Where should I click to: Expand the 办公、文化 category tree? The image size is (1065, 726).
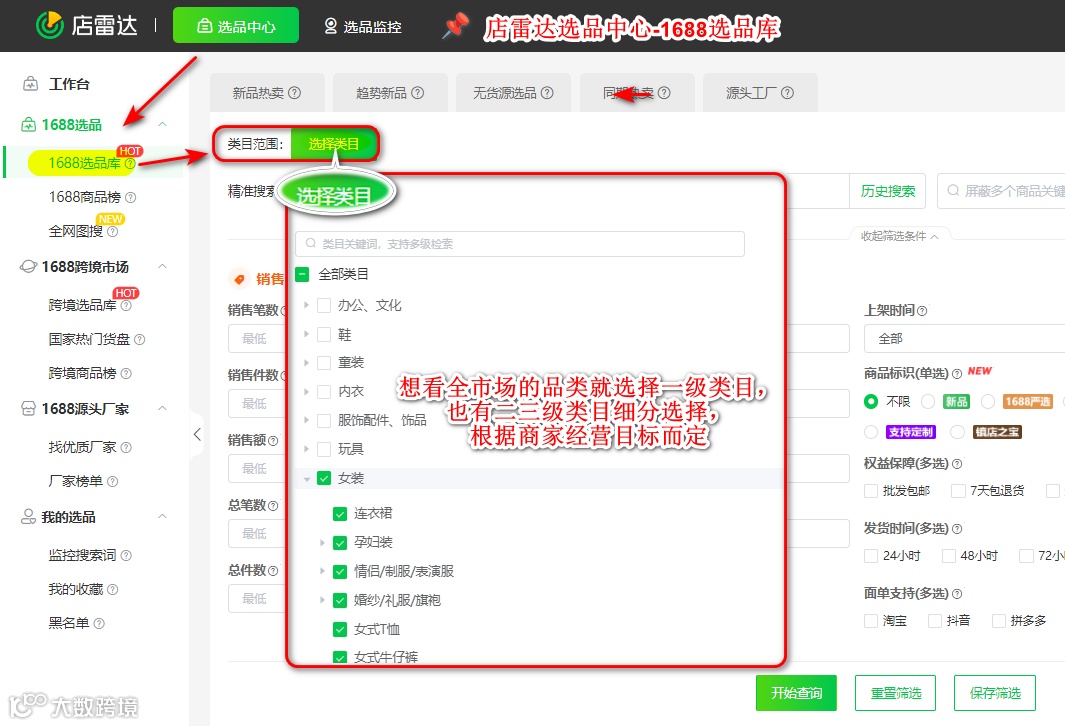point(306,306)
